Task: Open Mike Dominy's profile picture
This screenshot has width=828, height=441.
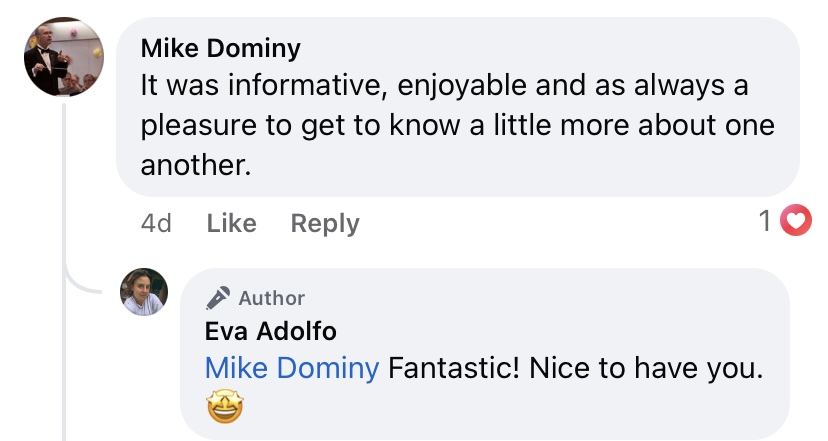Action: [62, 59]
